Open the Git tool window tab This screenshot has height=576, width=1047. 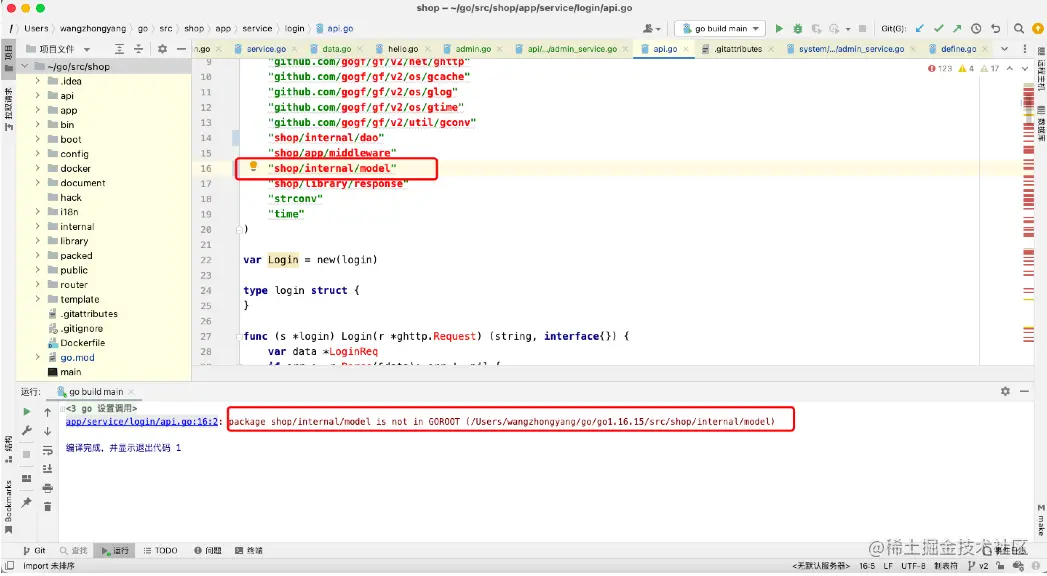point(35,551)
